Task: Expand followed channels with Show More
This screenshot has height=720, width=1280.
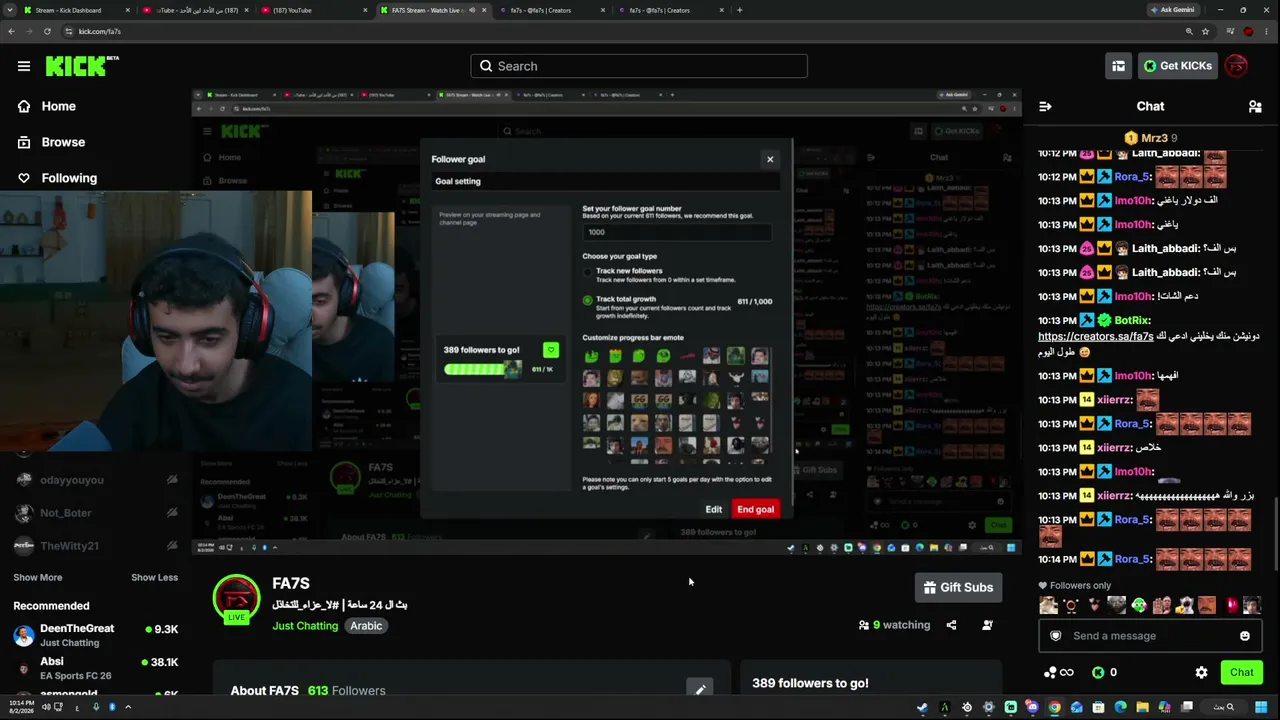Action: click(x=38, y=577)
